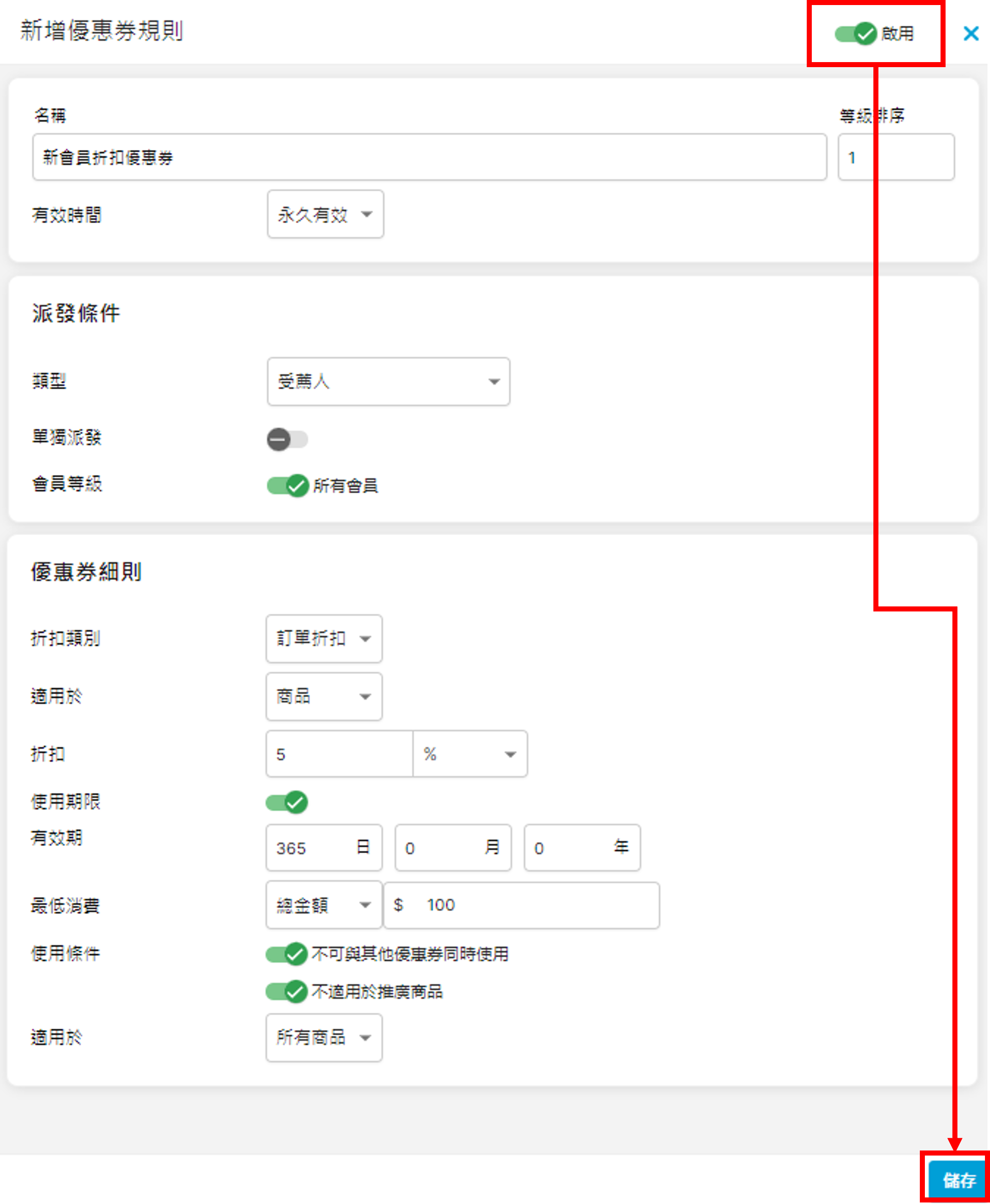Toggle the 啟用 switch off

pos(855,34)
